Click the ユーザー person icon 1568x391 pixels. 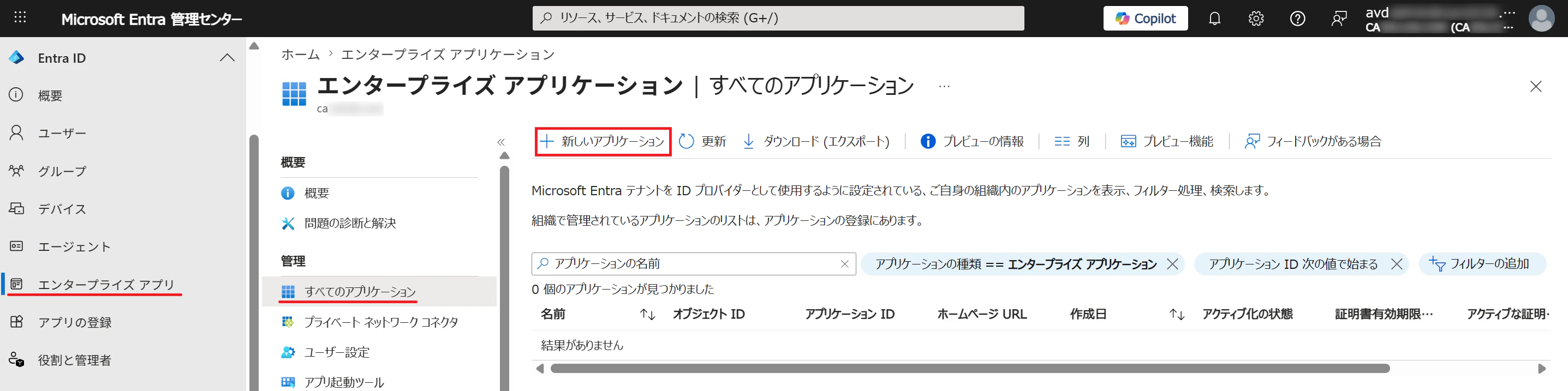(x=16, y=133)
